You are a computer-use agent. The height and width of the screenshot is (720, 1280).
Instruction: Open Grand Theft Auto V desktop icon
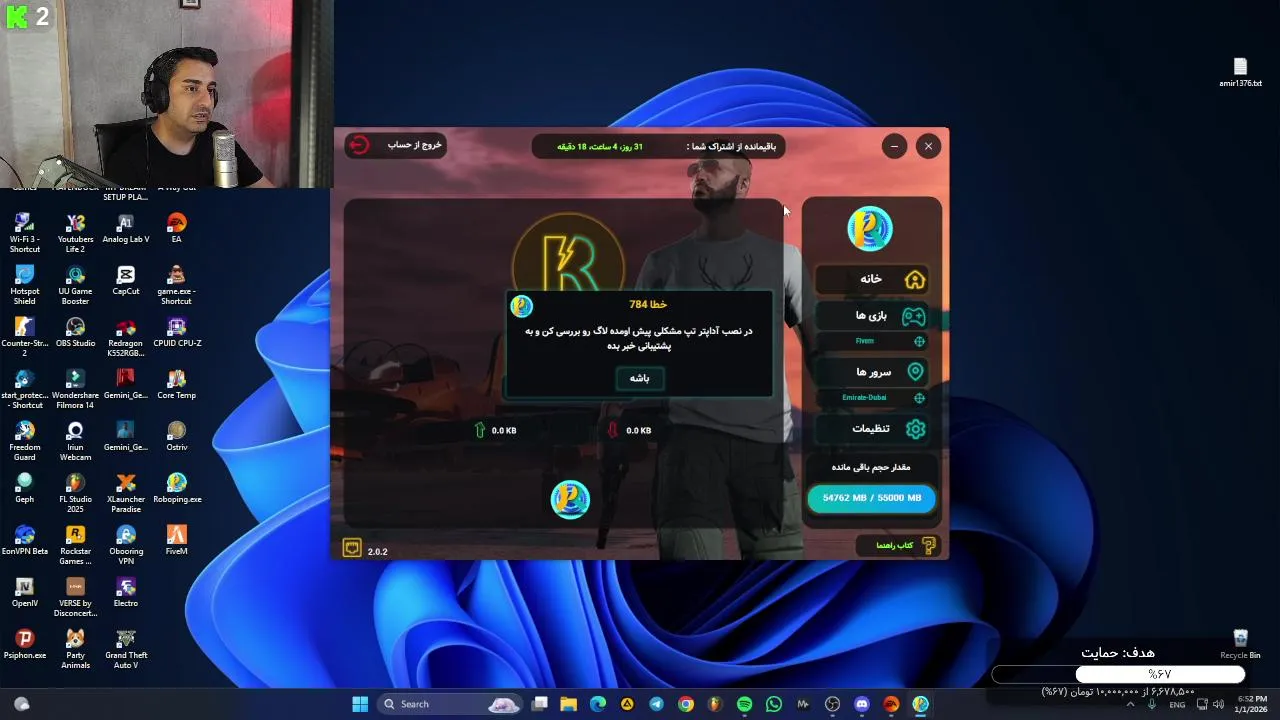click(125, 648)
